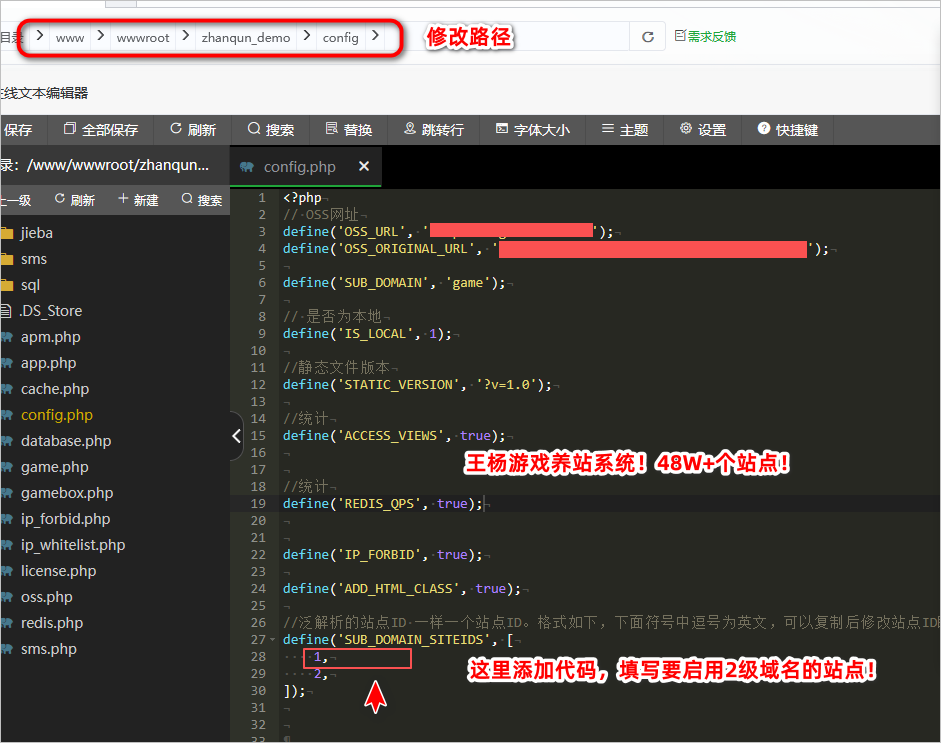Open the sql folder
Screen dimensions: 941x743
(30, 285)
